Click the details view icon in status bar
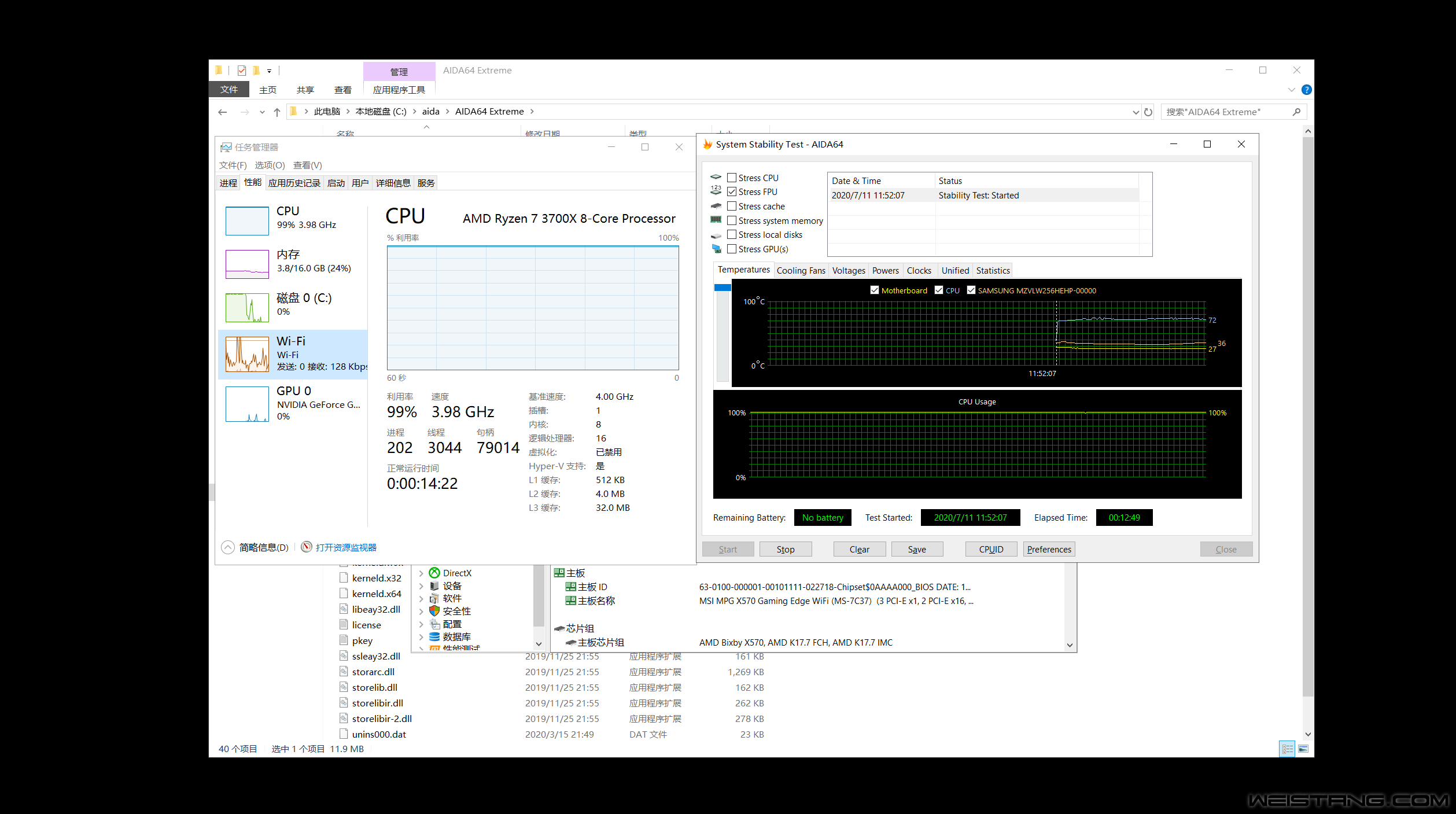This screenshot has width=1456, height=814. pos(1287,749)
